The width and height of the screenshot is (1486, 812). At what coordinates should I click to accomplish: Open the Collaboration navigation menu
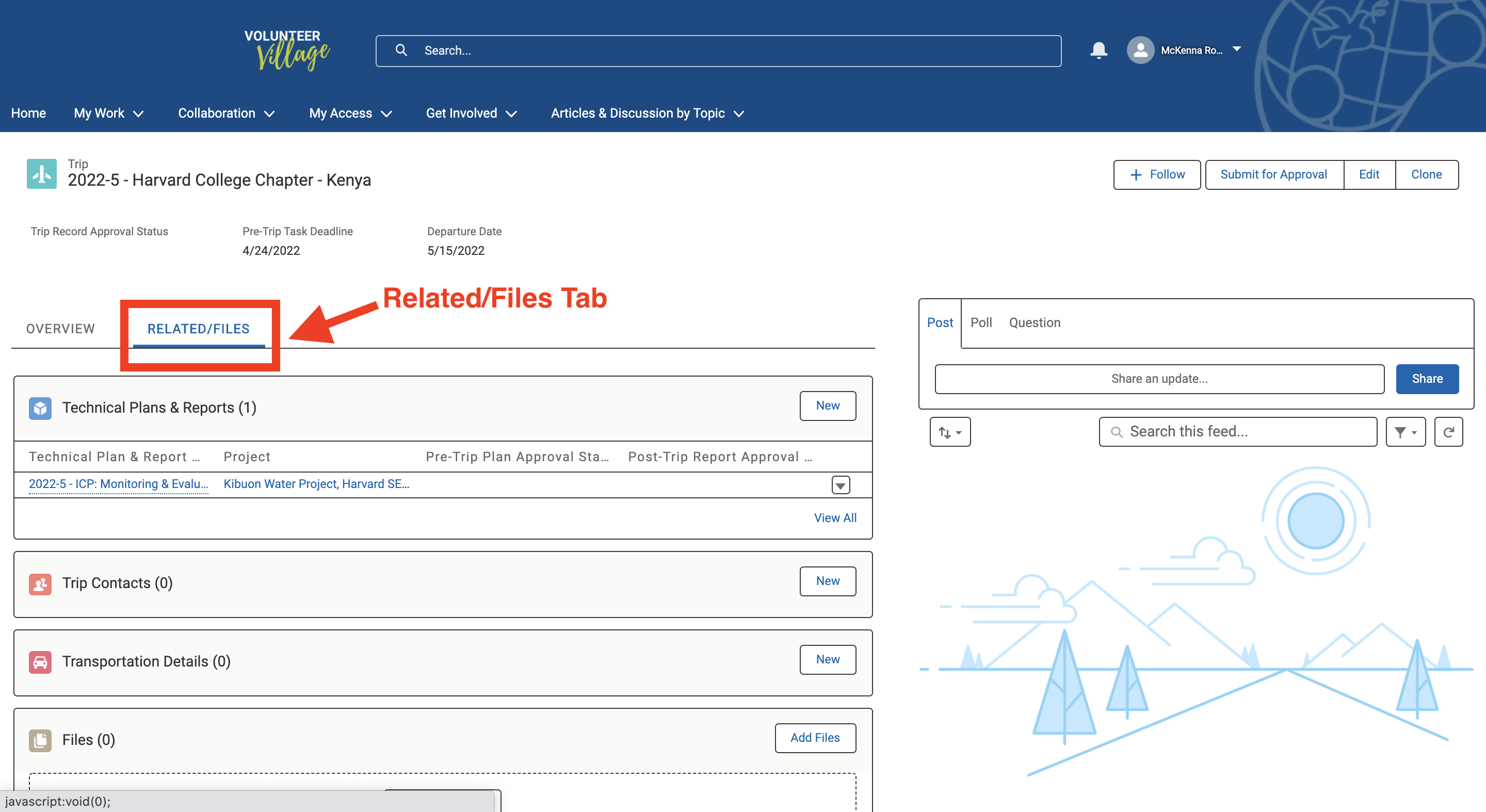226,113
